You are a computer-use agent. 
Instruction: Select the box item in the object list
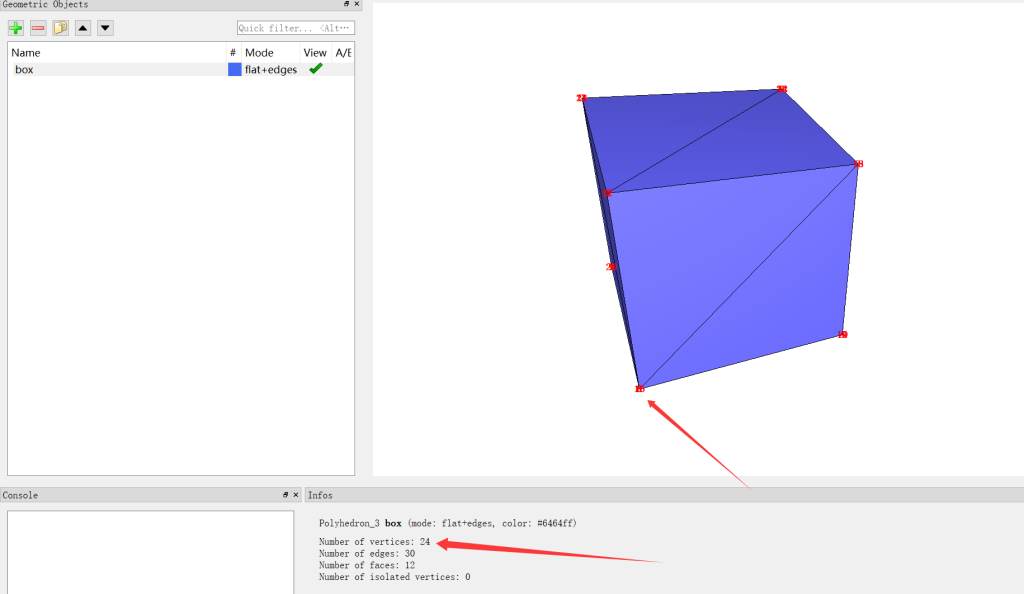tap(24, 70)
